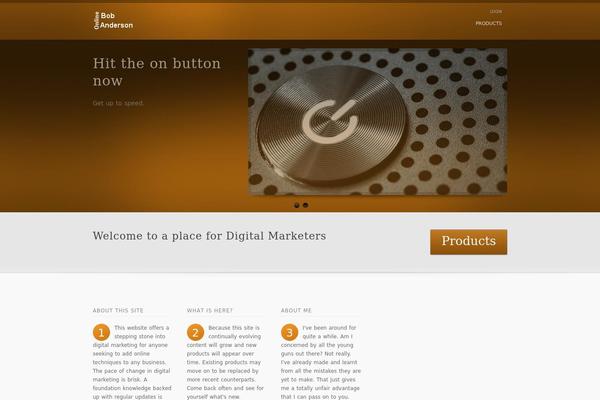This screenshot has width=600, height=400.
Task: Select the first slideshow pagination dot
Action: [x=297, y=206]
